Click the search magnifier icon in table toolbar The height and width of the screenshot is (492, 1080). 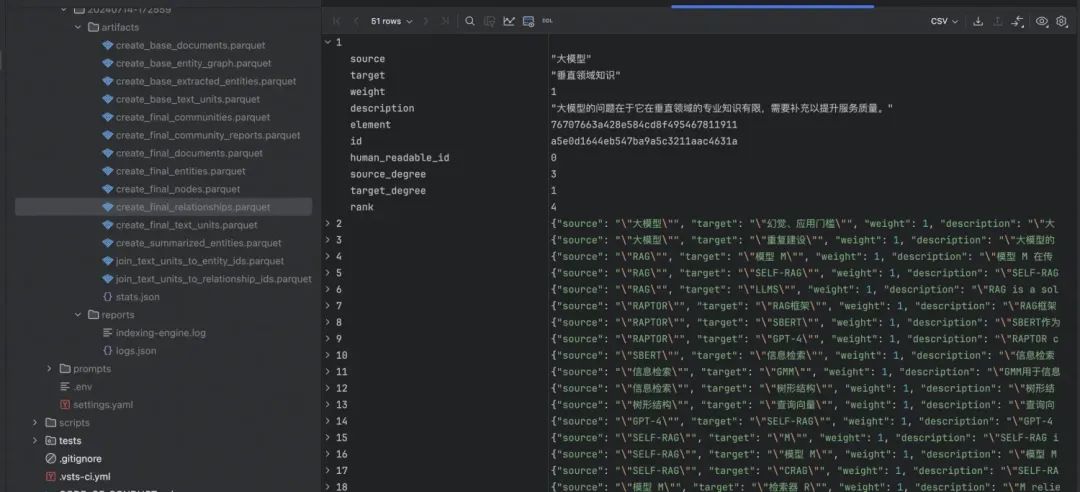[470, 21]
